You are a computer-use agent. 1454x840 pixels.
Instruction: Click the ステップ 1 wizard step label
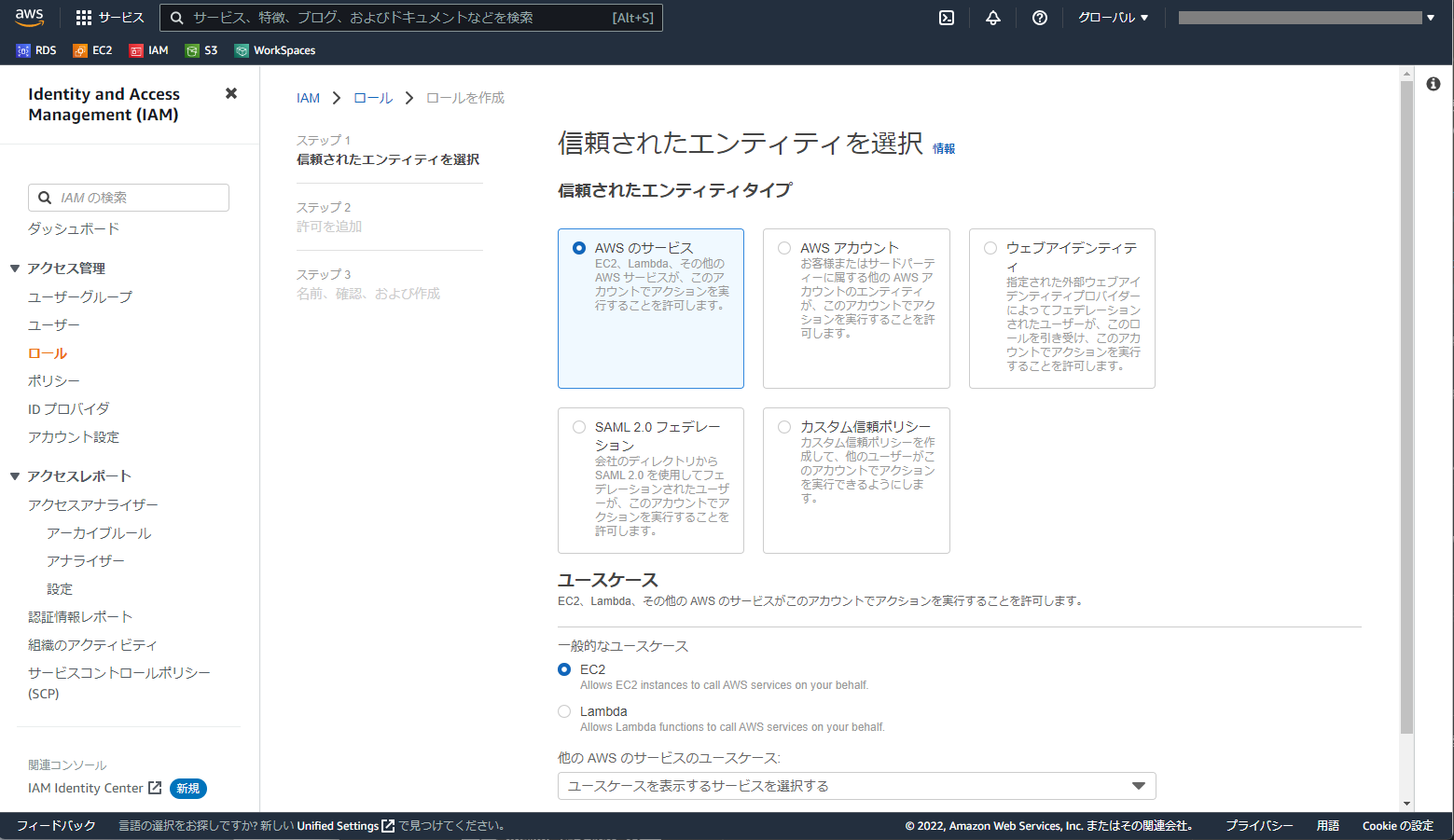click(x=324, y=141)
